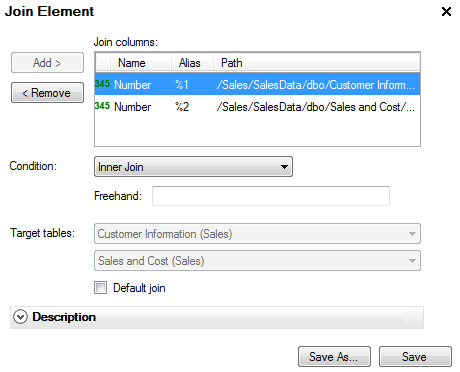The width and height of the screenshot is (460, 372).
Task: Click the Alias column header
Action: click(192, 63)
